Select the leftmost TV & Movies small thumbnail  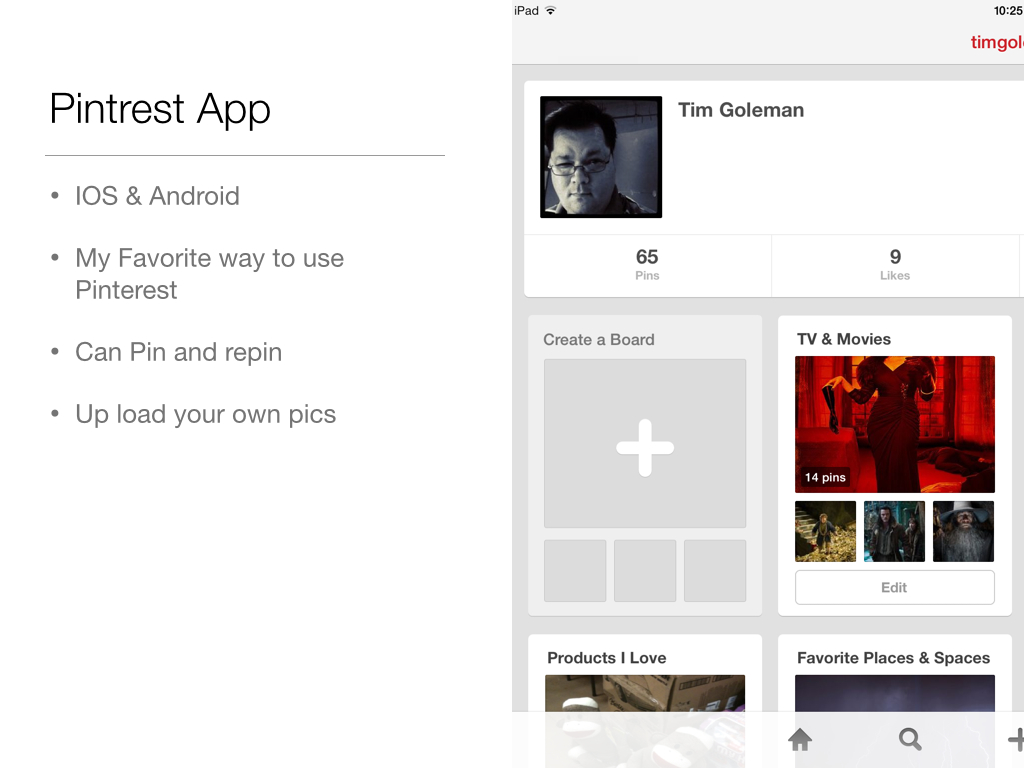[x=825, y=531]
